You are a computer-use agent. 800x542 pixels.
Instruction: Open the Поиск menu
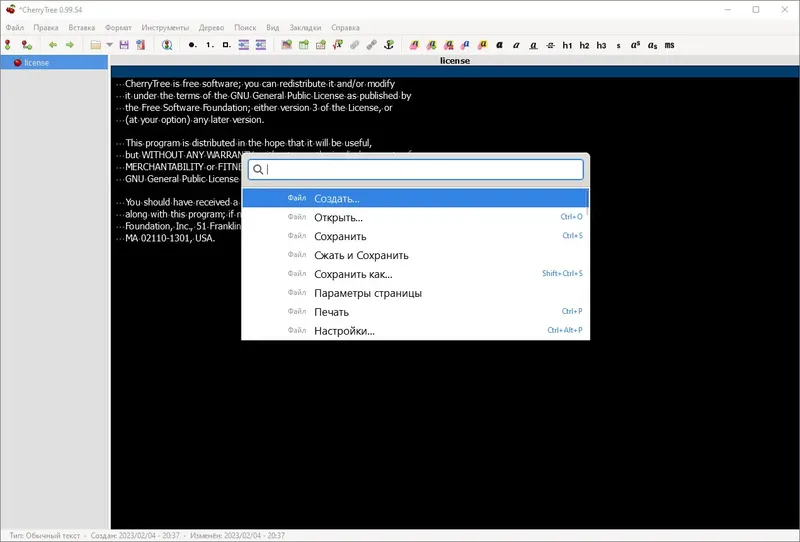point(245,28)
